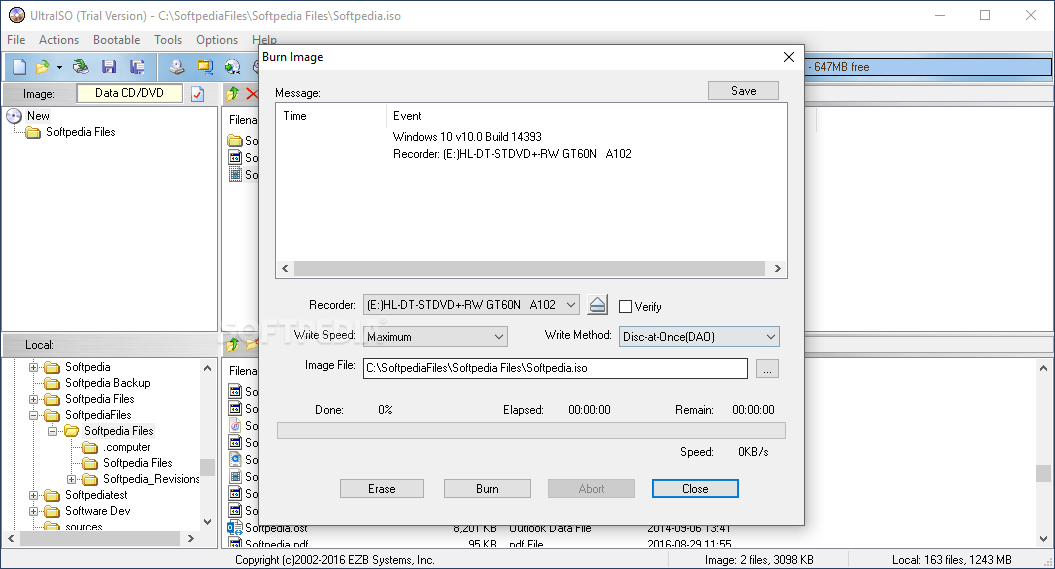Select the .computer folder
1055x569 pixels.
[x=126, y=447]
